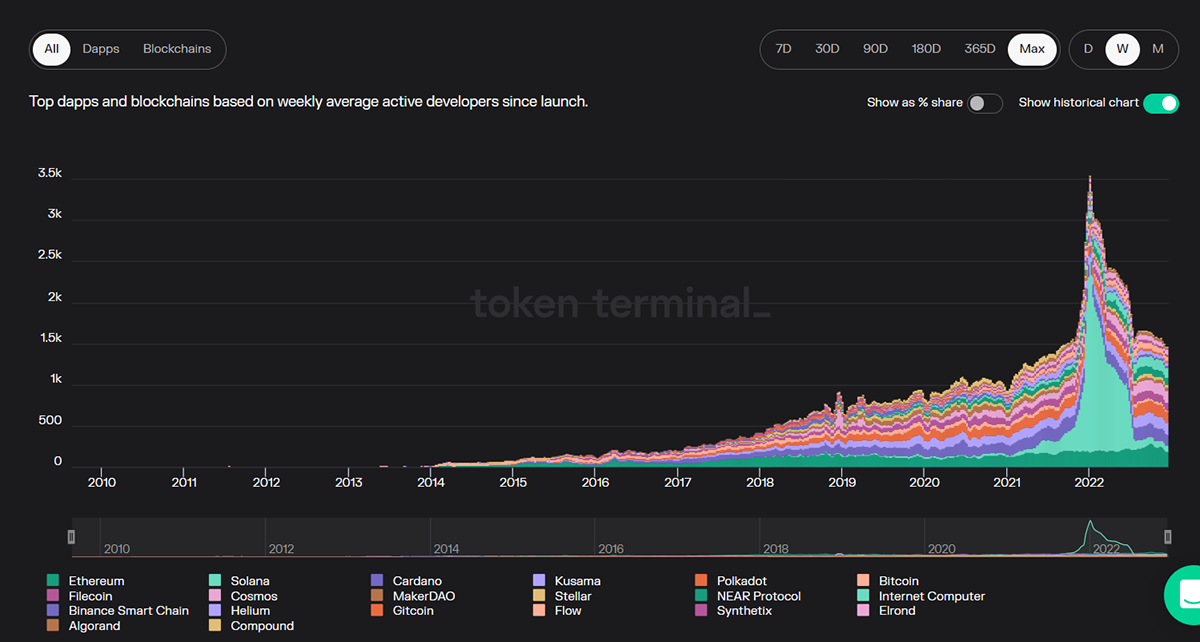Screen dimensions: 1200x642
Task: Toggle the Cosmos series color swatch
Action: (x=215, y=596)
